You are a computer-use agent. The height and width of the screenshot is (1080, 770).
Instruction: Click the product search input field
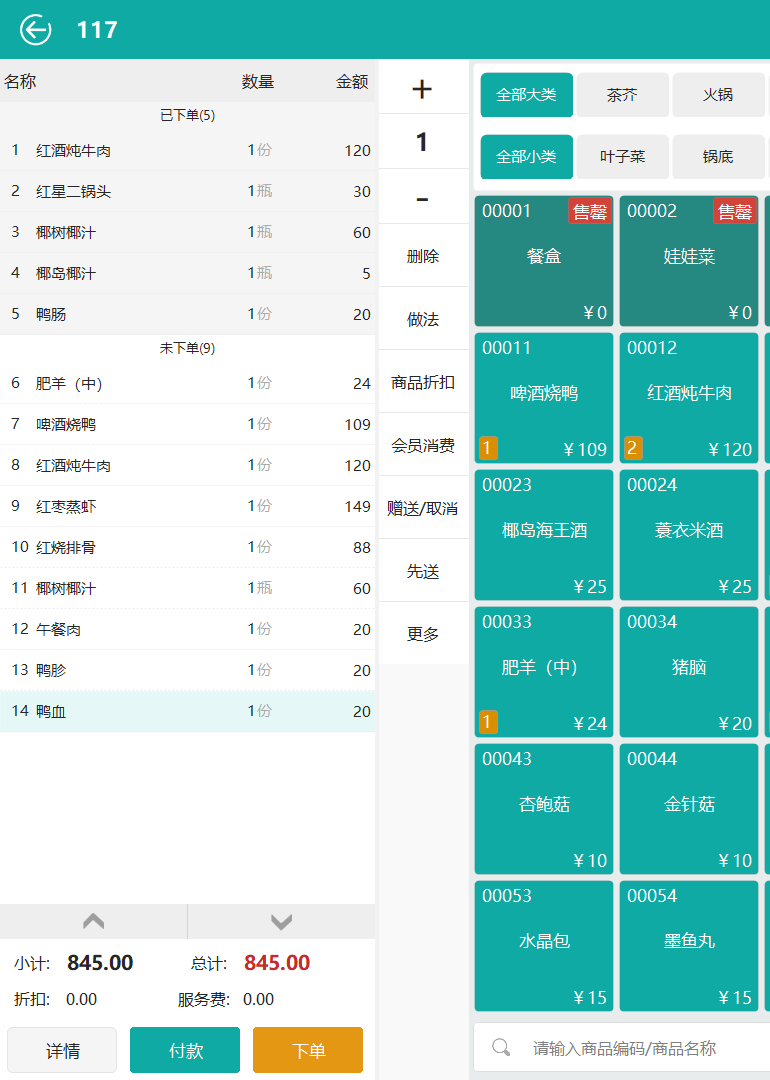coord(640,1048)
